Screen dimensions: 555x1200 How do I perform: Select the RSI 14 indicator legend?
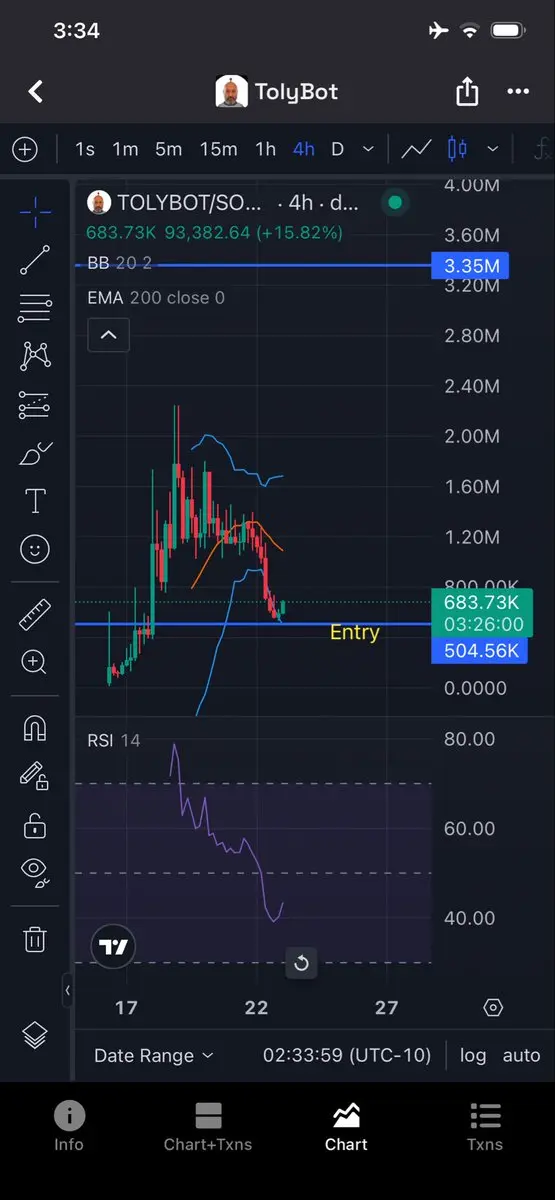tap(114, 741)
